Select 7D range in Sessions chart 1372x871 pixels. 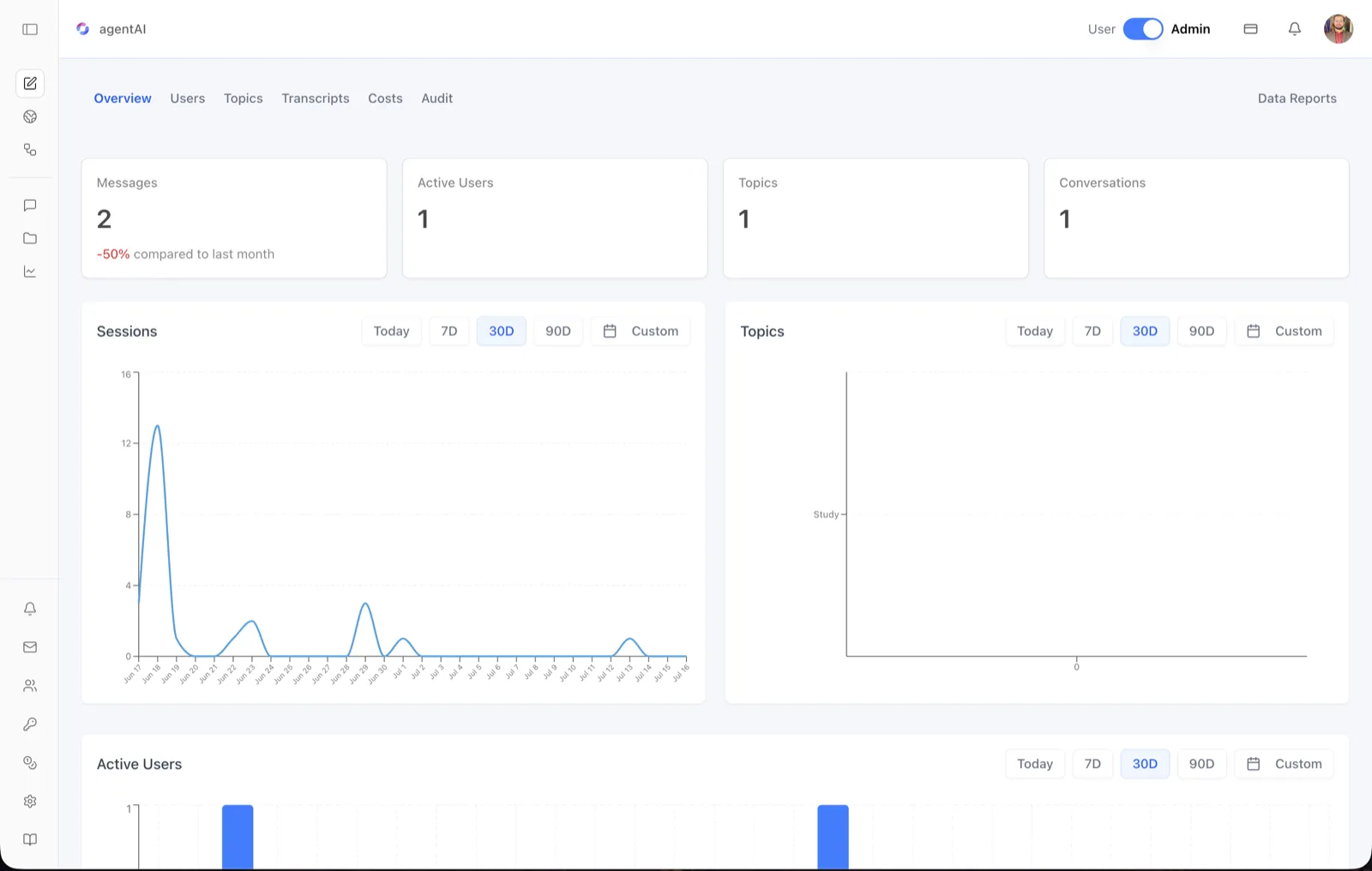tap(449, 331)
